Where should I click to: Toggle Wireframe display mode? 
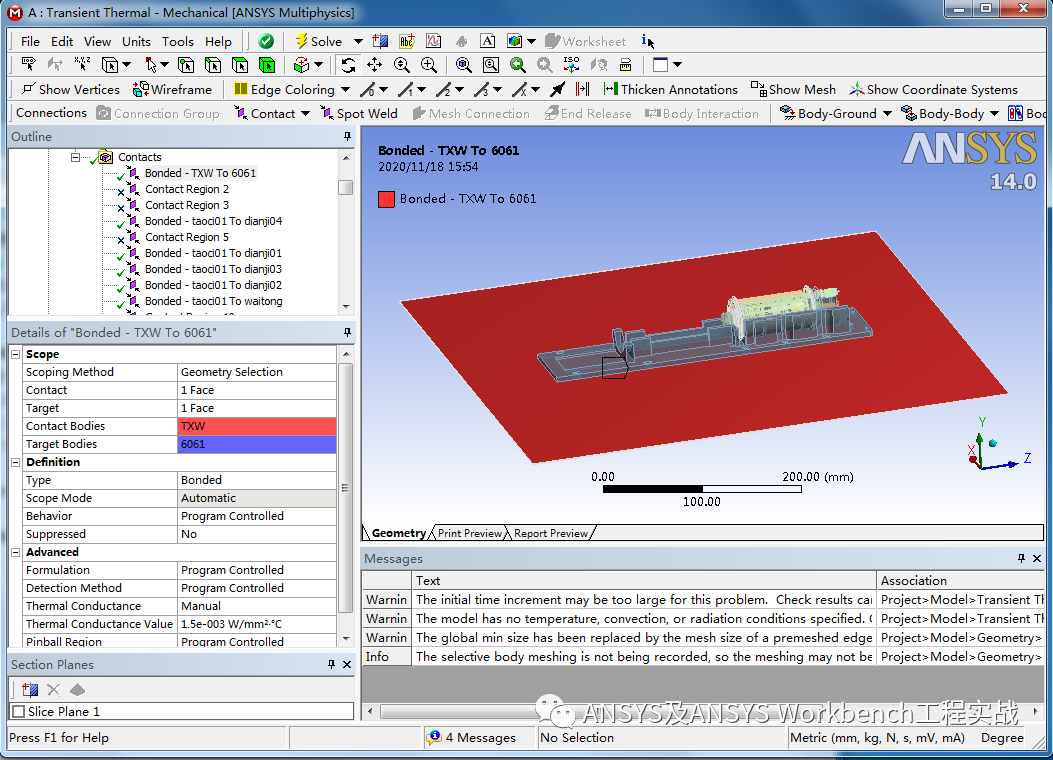pyautogui.click(x=172, y=89)
